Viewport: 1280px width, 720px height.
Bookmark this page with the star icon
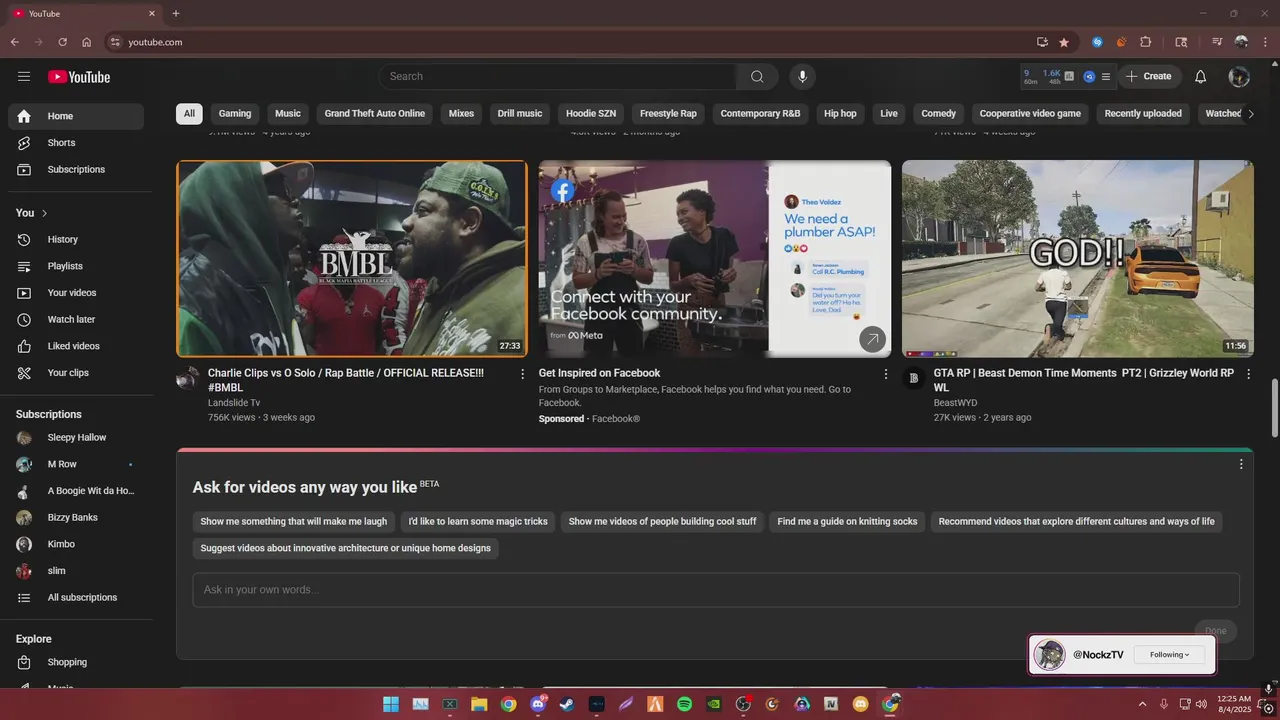pos(1064,42)
